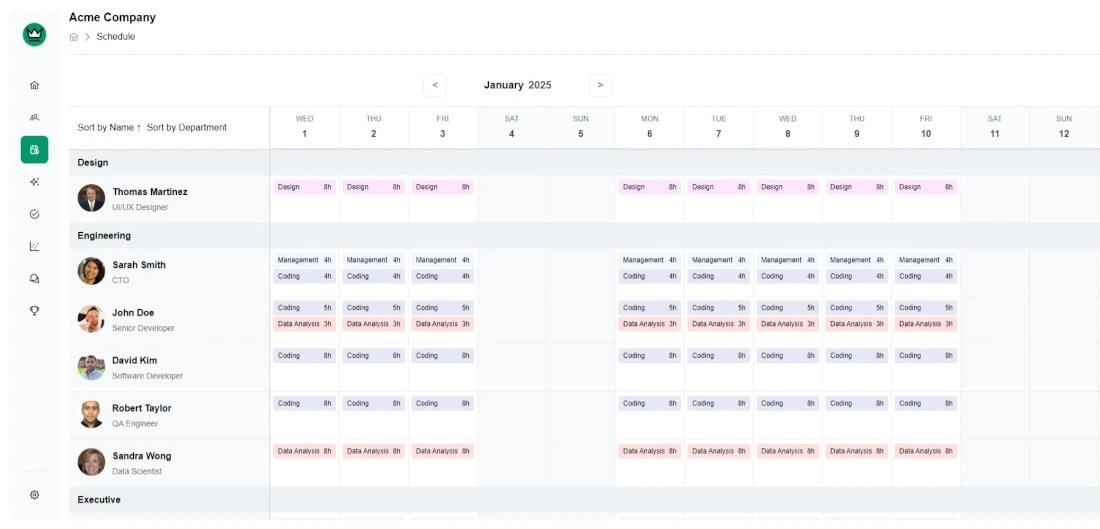Open John Doe's Coding 5h on Jan 3

coord(442,307)
